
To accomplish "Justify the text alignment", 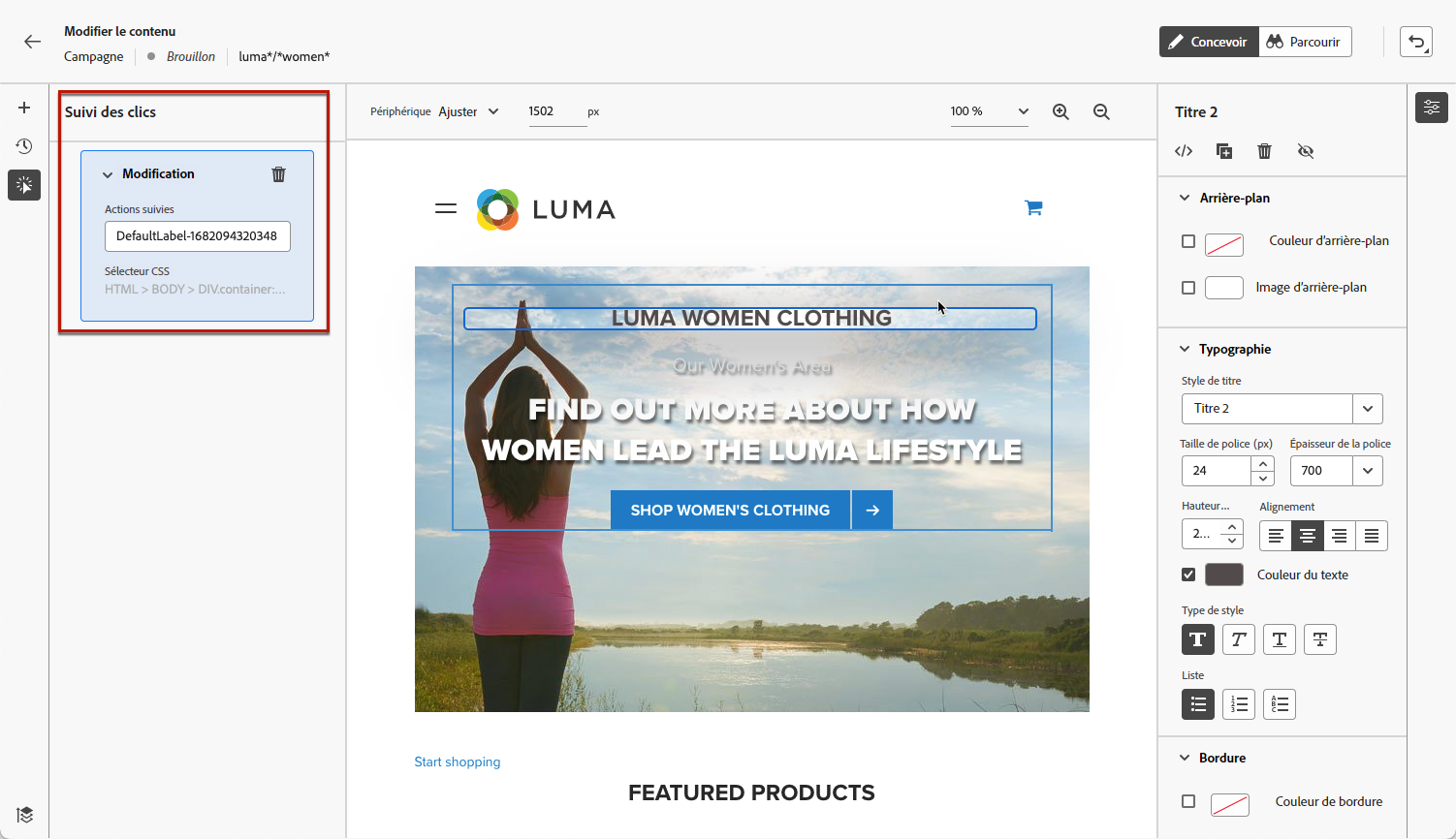I will 1372,536.
